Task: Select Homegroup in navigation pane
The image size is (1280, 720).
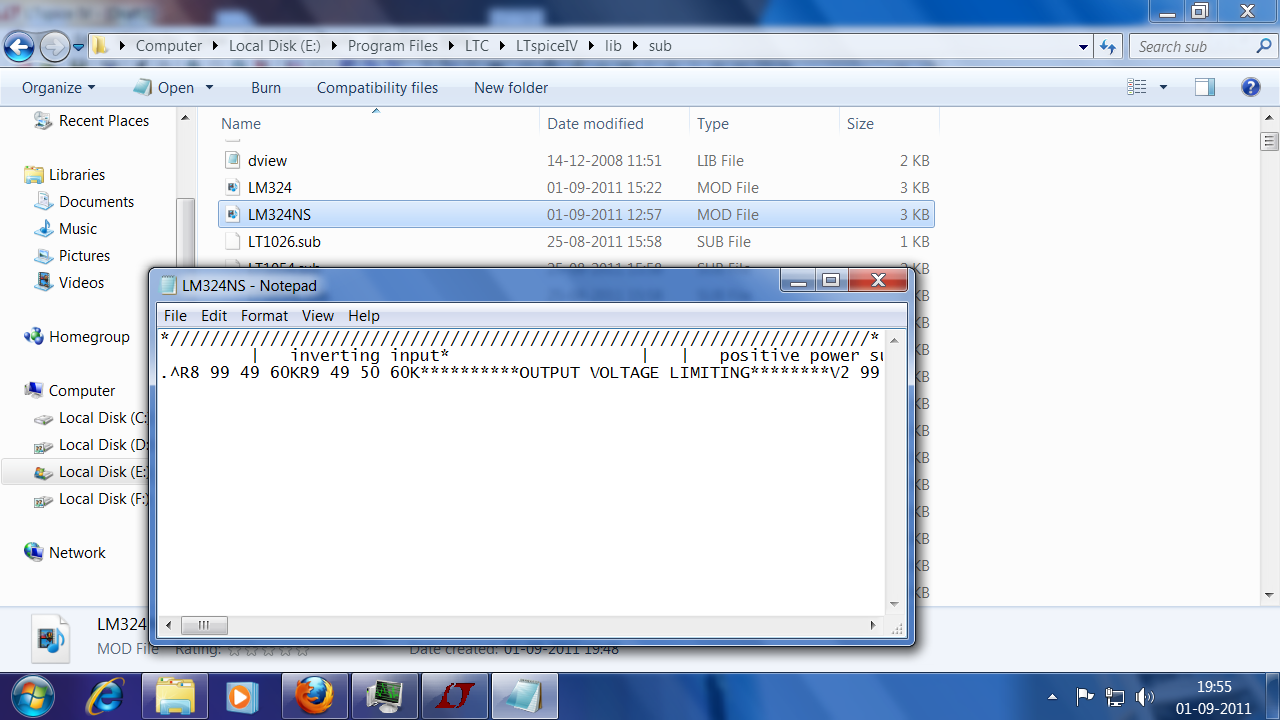Action: click(89, 336)
